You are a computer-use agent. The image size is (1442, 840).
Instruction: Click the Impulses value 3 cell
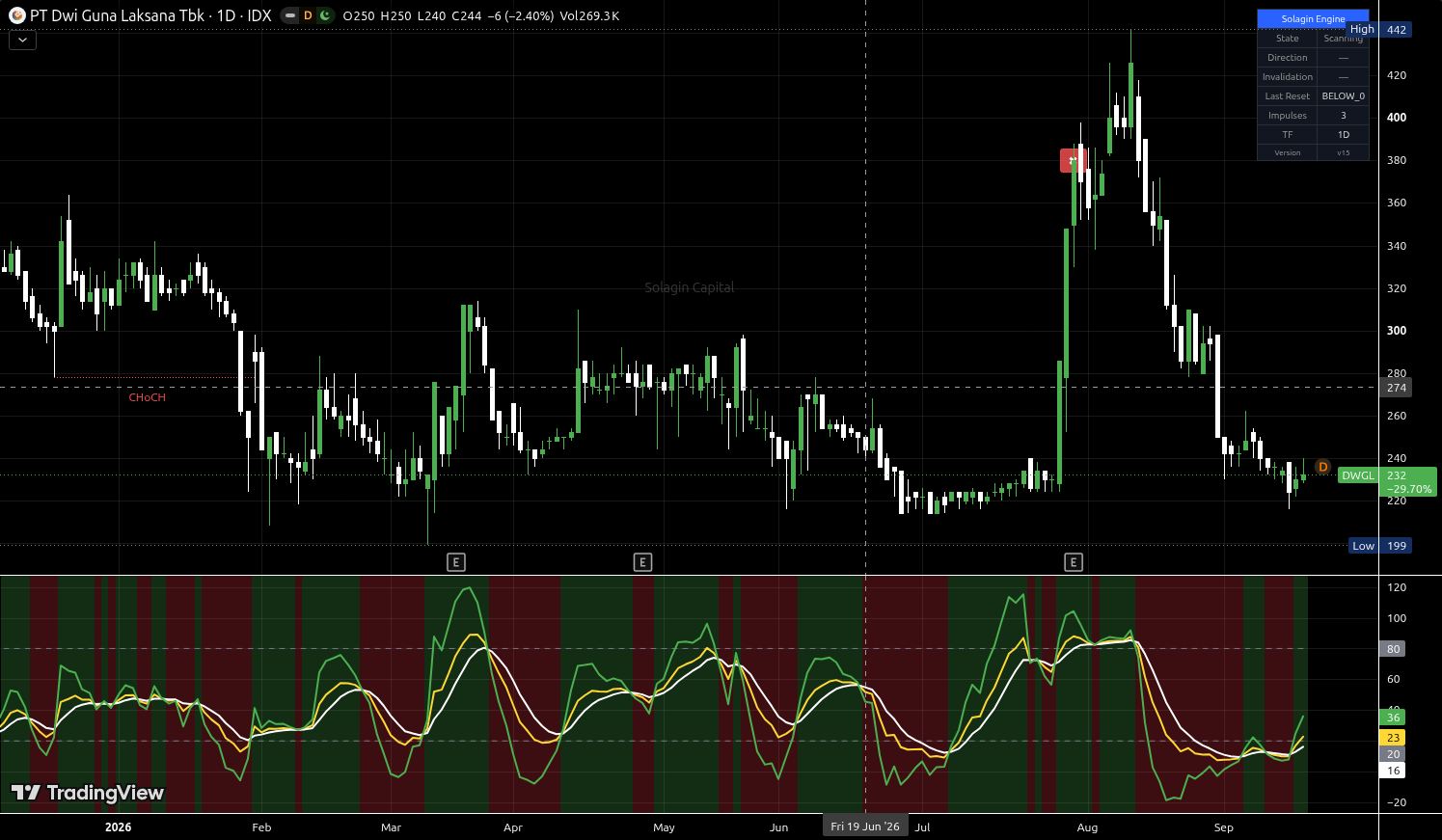(1343, 116)
